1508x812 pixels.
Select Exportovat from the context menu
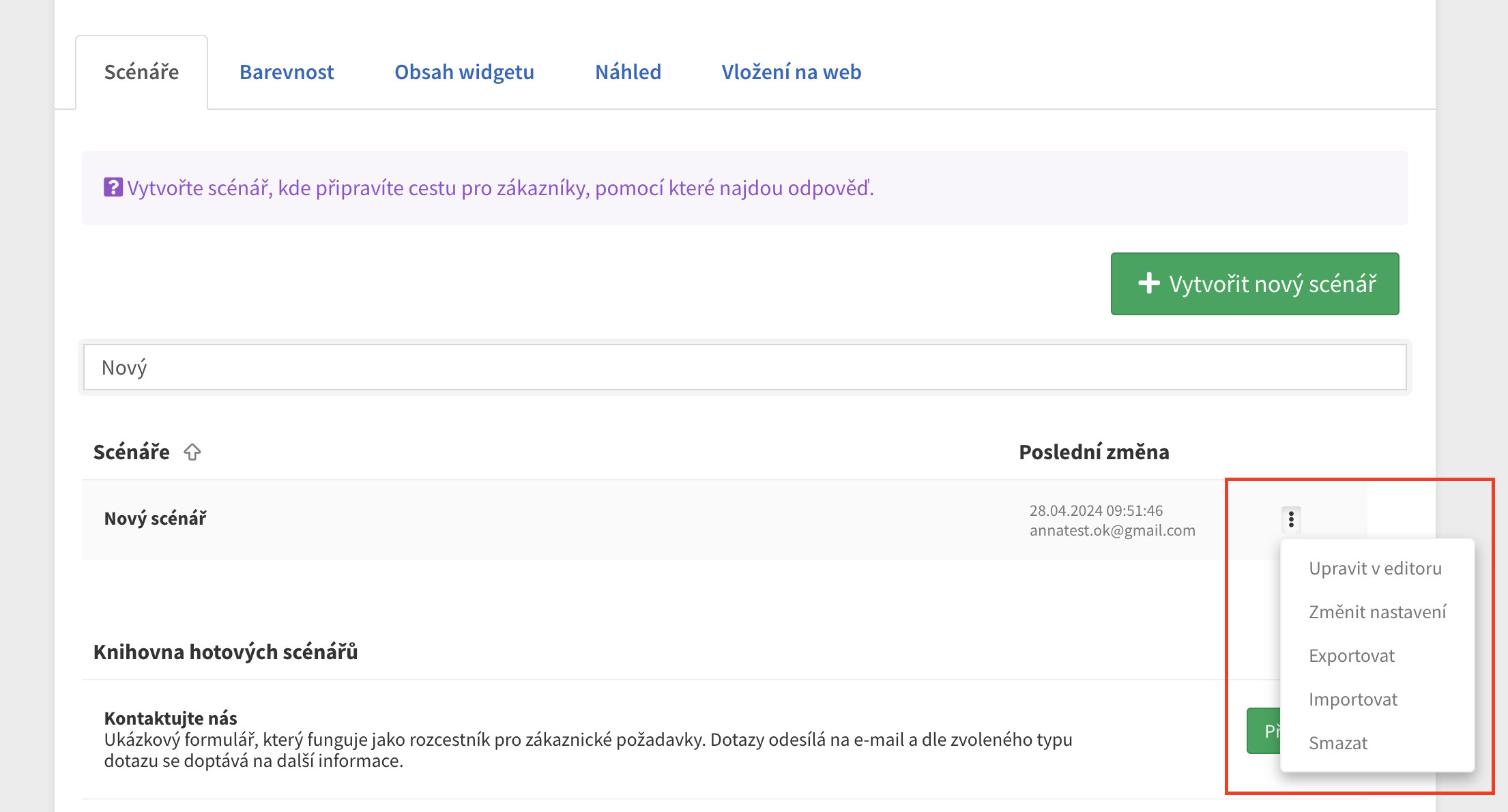pyautogui.click(x=1351, y=656)
